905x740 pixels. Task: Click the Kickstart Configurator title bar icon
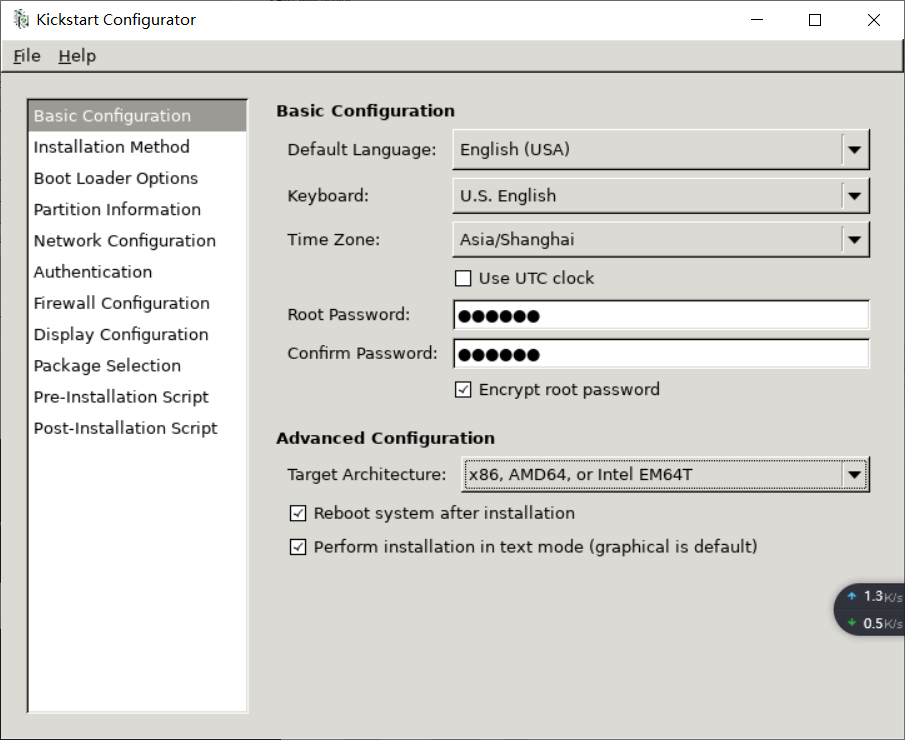click(x=21, y=20)
